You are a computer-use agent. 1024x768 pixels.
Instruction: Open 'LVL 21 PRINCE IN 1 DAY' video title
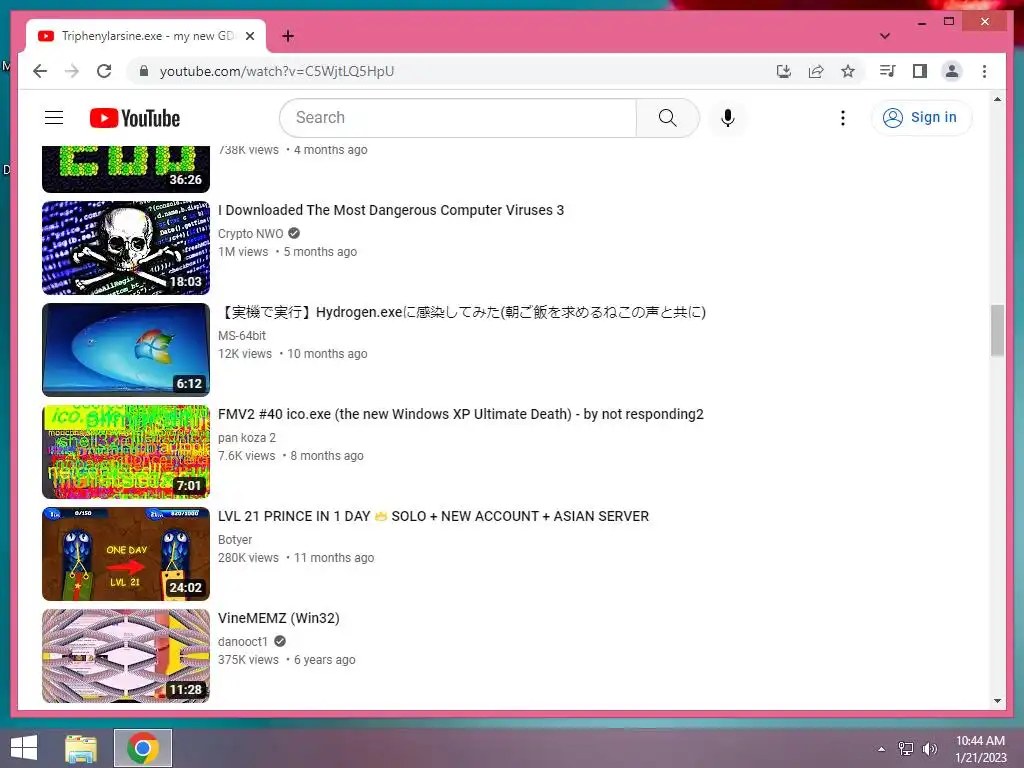[x=433, y=516]
